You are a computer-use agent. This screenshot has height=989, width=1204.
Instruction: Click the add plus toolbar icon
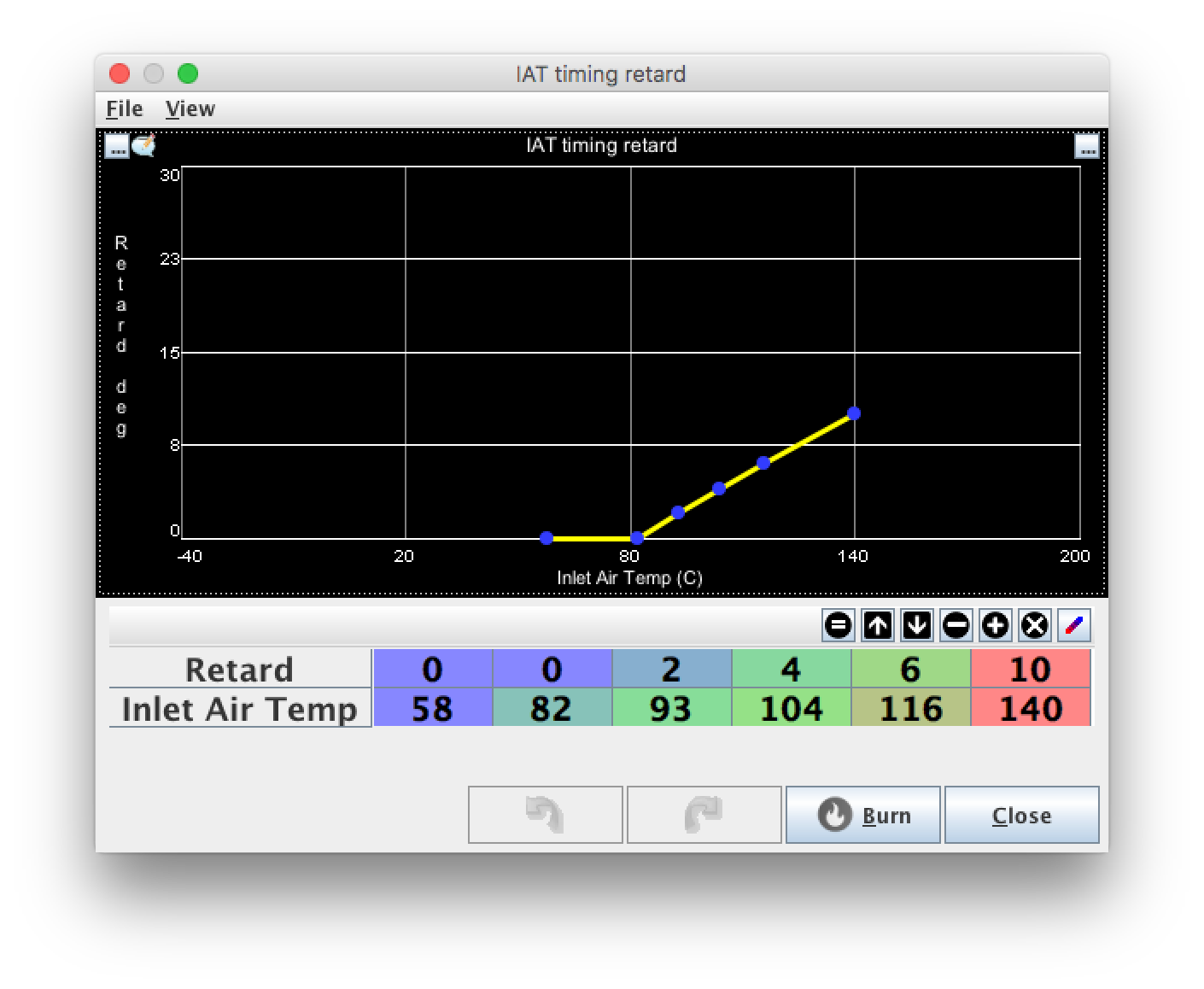pos(995,626)
